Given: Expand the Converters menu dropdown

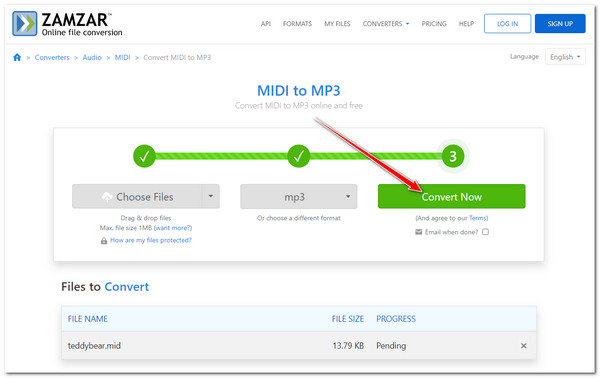Looking at the screenshot, I should [x=386, y=24].
